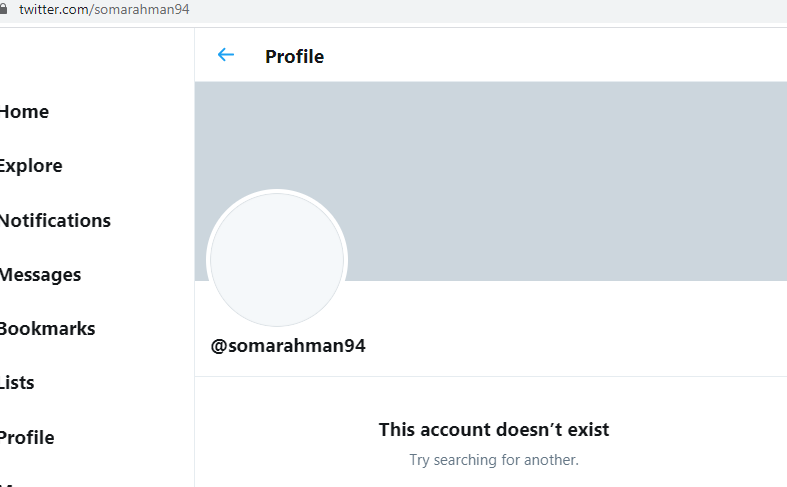This screenshot has height=487, width=787.
Task: Click the padlock icon in address bar
Action: coord(3,9)
